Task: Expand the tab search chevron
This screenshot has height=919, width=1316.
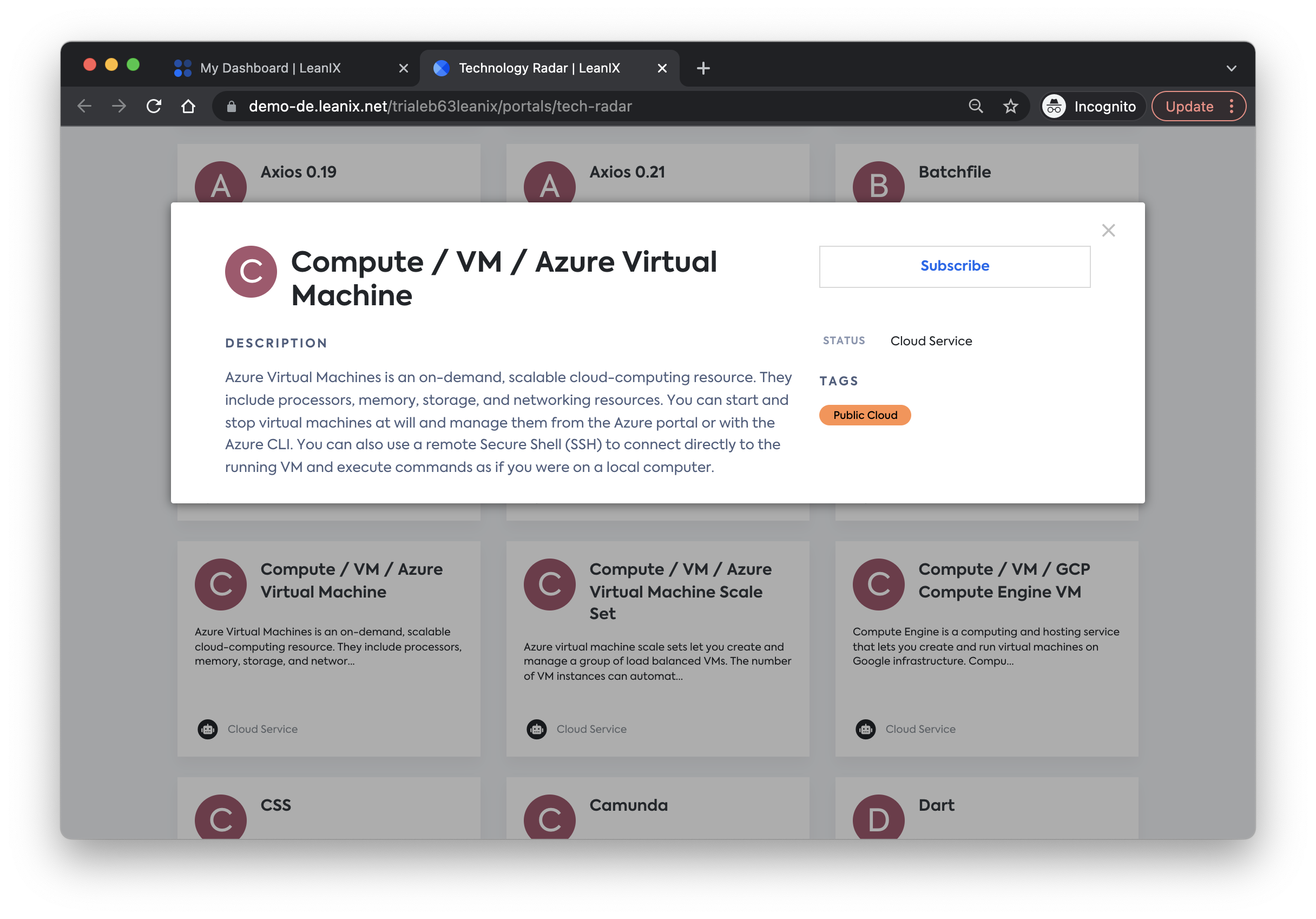Action: click(1231, 68)
